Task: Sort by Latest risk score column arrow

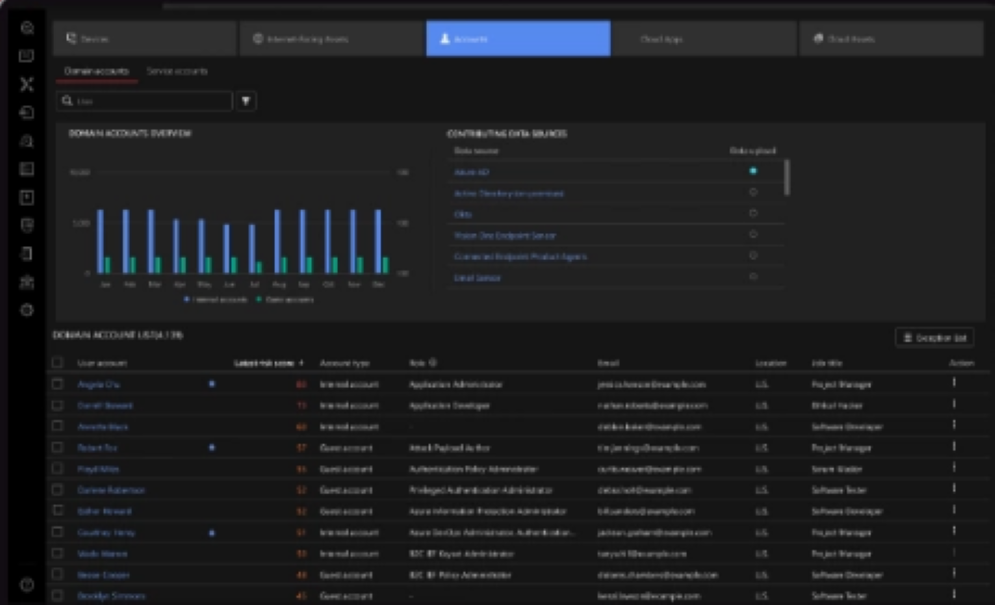Action: click(x=302, y=363)
